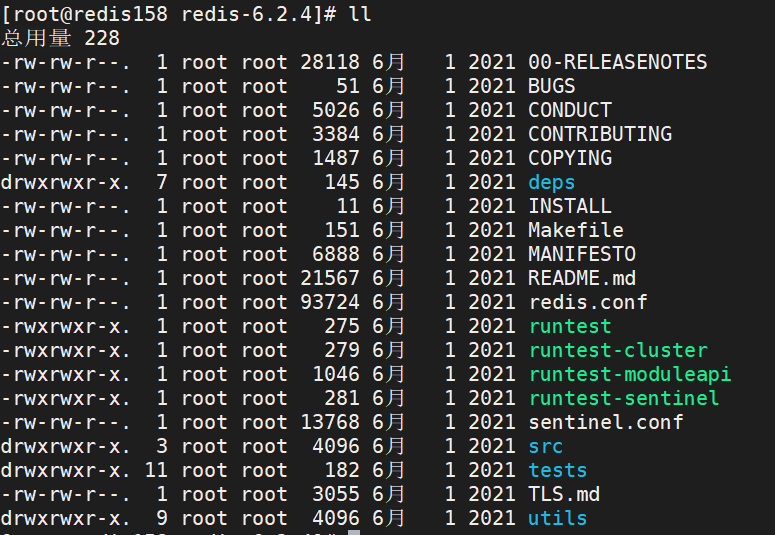The height and width of the screenshot is (535, 775).
Task: Select file size 13768 of sentinel.conf
Action: coord(330,422)
